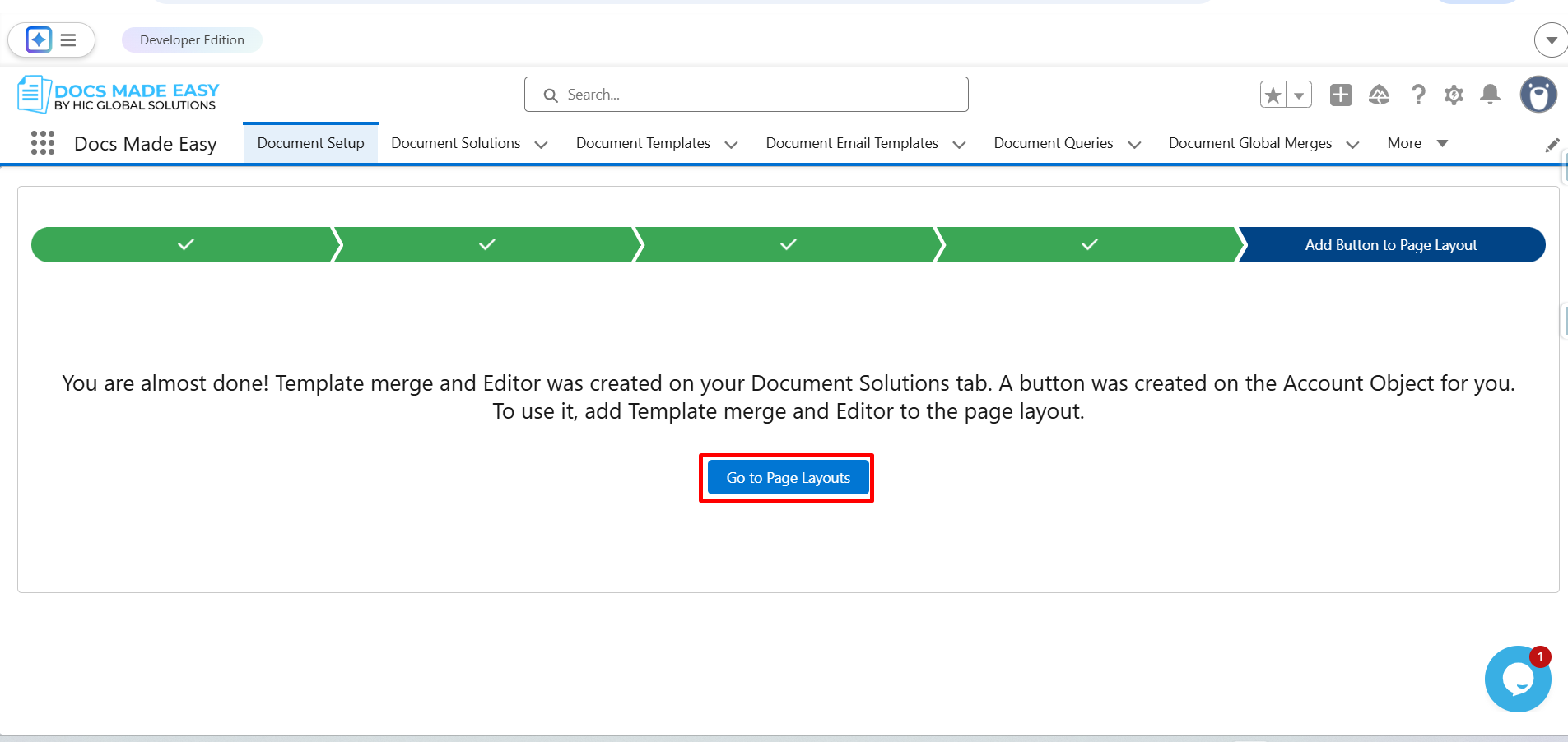This screenshot has width=1568, height=742.
Task: Open the user profile avatar
Action: point(1538,95)
